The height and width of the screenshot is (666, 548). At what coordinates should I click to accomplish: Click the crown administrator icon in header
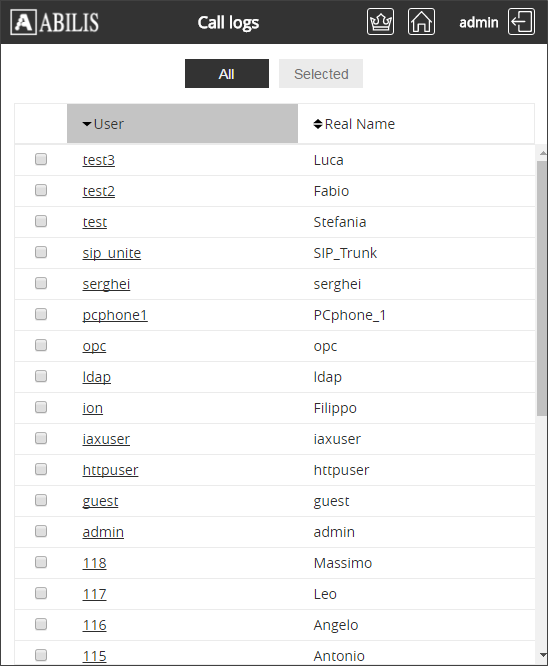[x=380, y=22]
